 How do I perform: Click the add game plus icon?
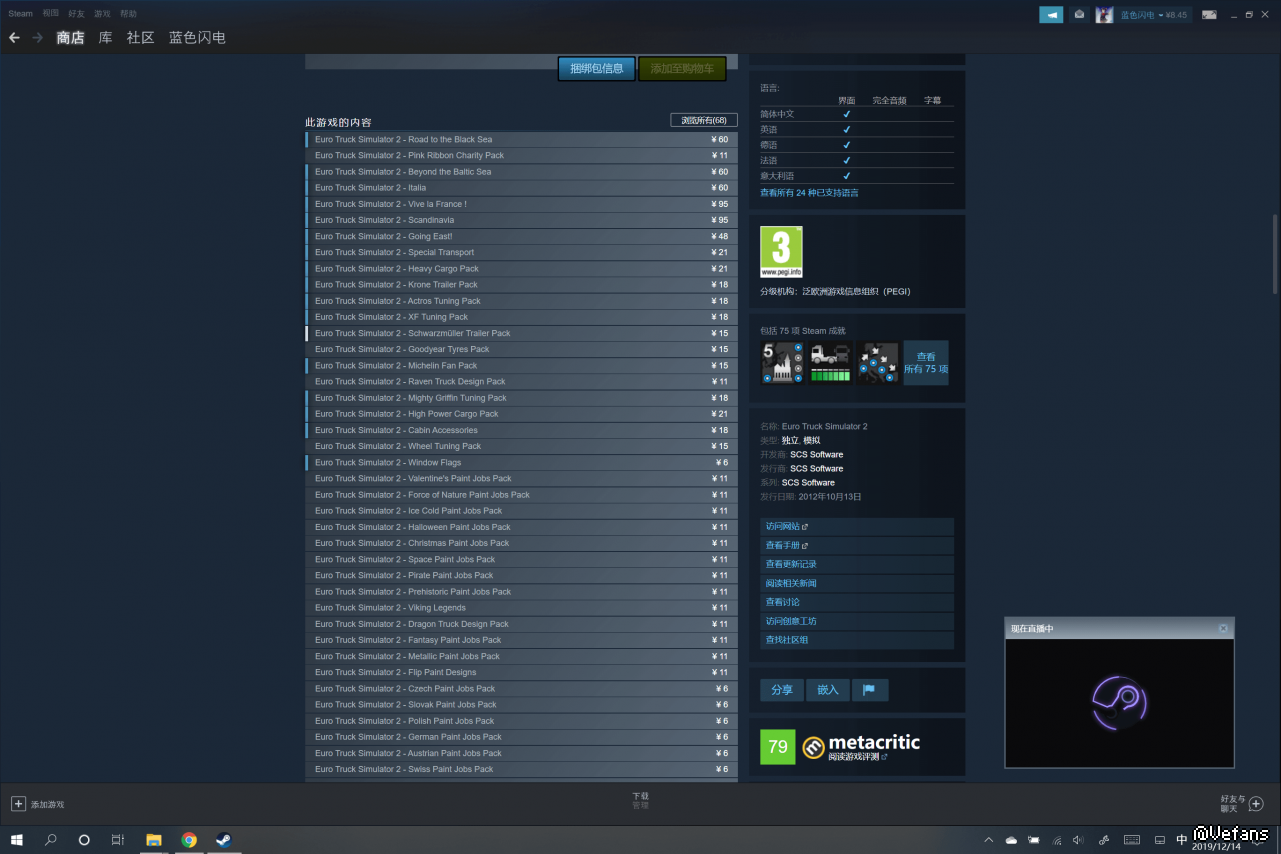[x=18, y=804]
